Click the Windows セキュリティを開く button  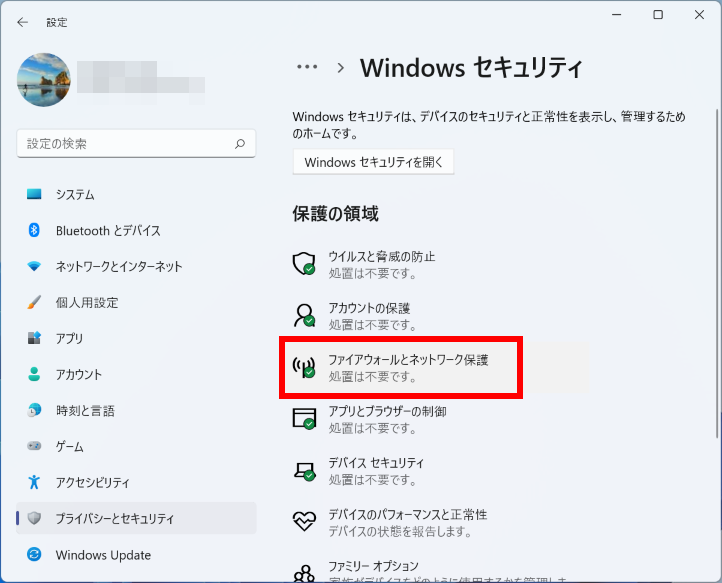click(x=373, y=162)
